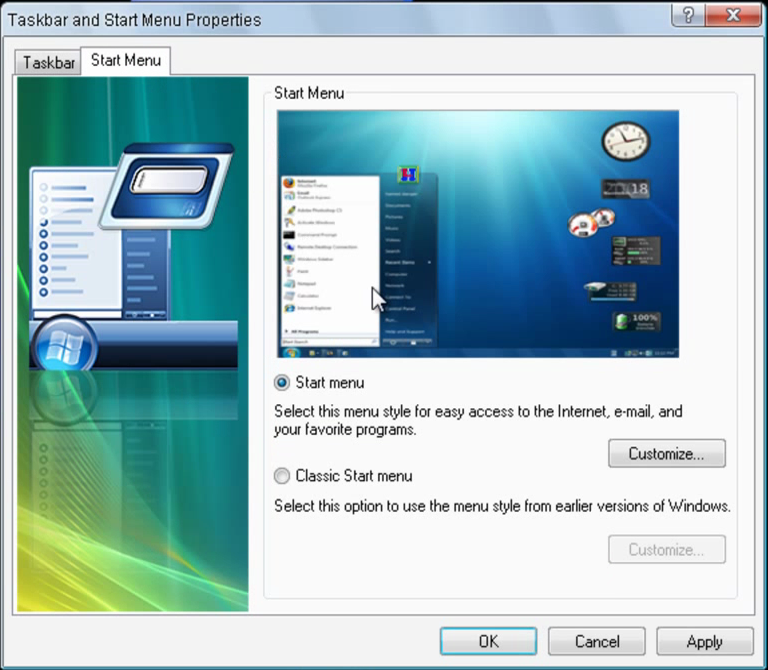This screenshot has height=670, width=768.
Task: Close the Taskbar and Start Menu Properties dialog
Action: pyautogui.click(x=733, y=15)
